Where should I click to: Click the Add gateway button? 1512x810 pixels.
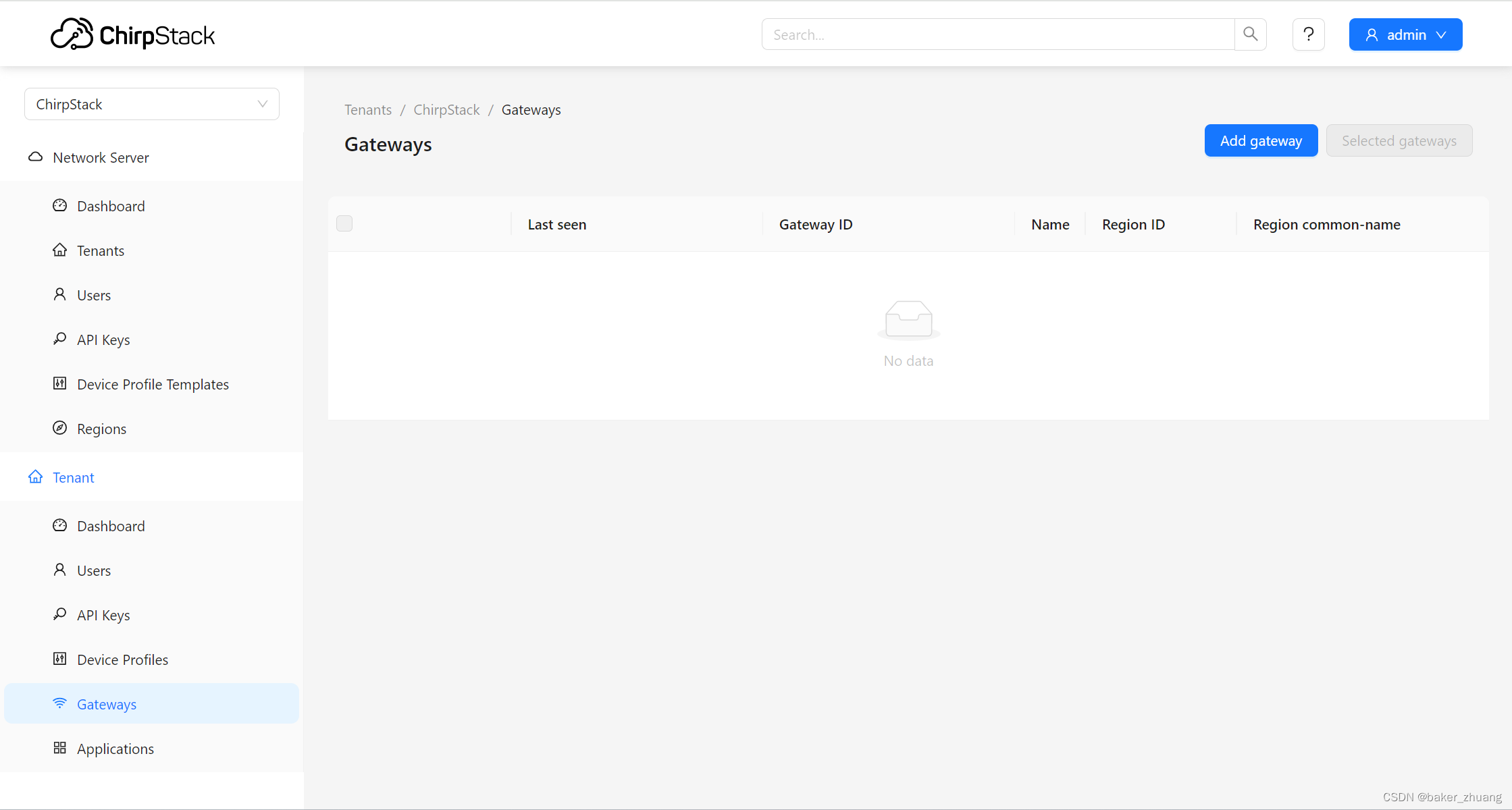pos(1260,140)
